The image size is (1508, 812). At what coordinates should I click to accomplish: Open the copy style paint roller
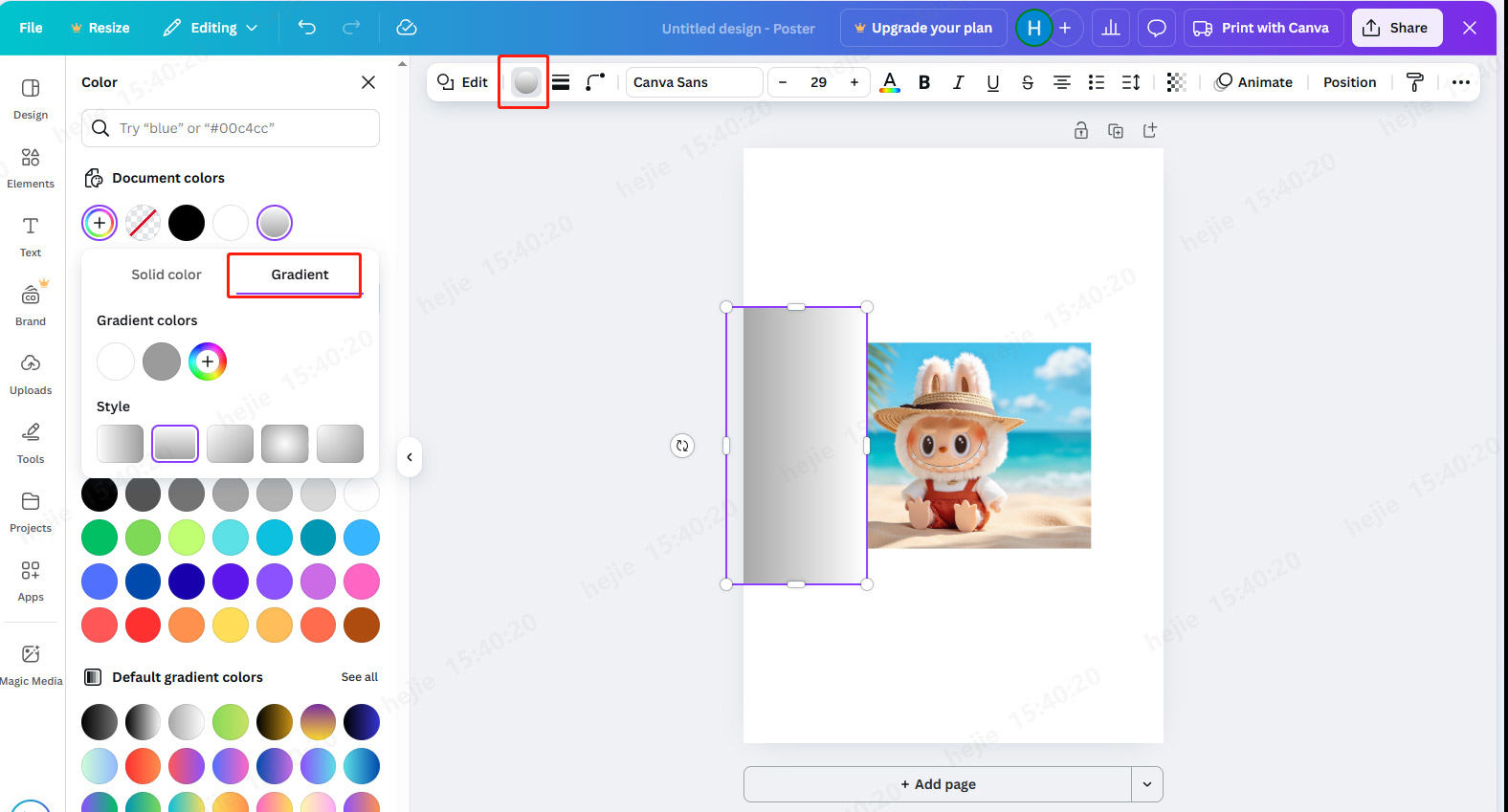click(x=1414, y=82)
